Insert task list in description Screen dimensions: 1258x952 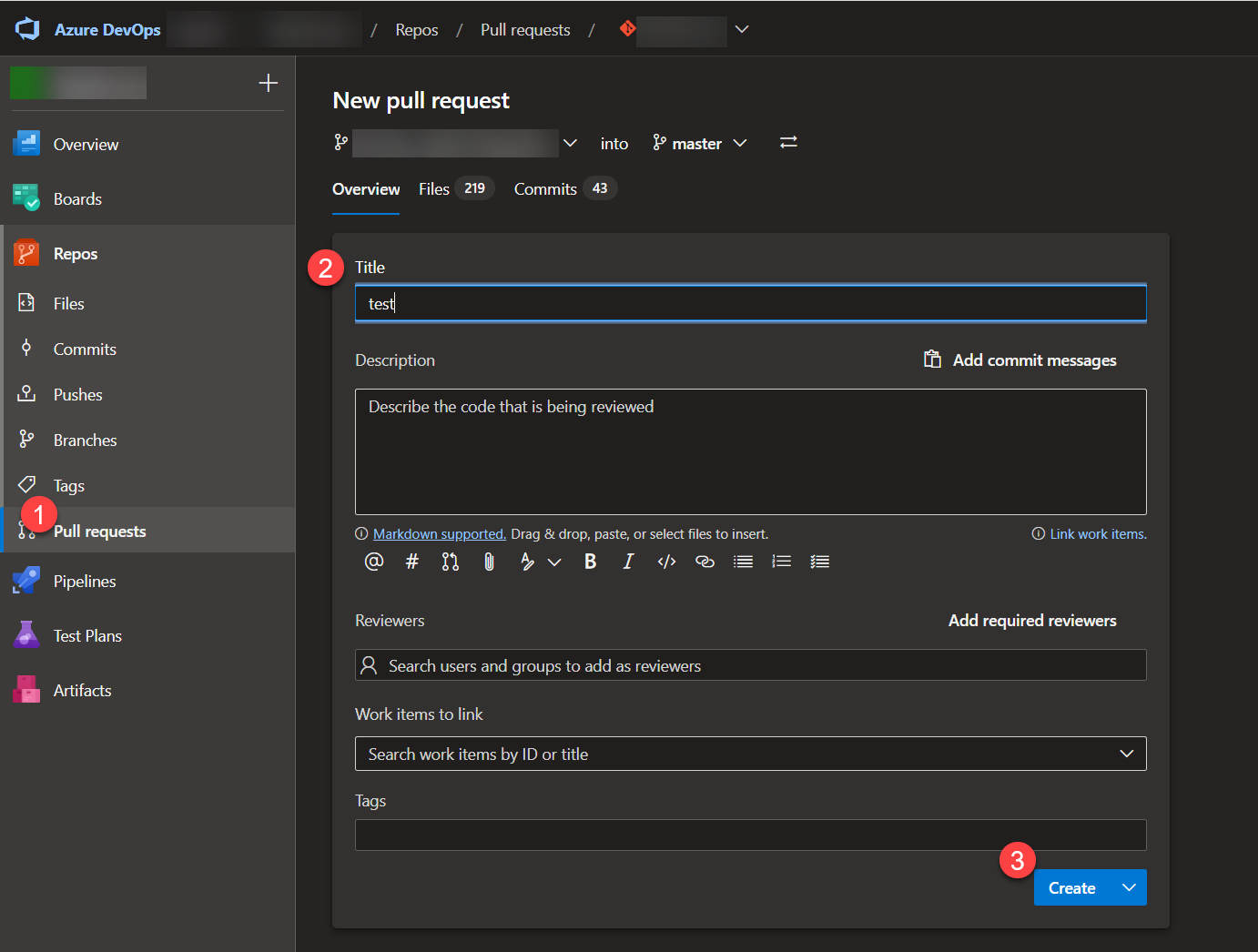(819, 562)
